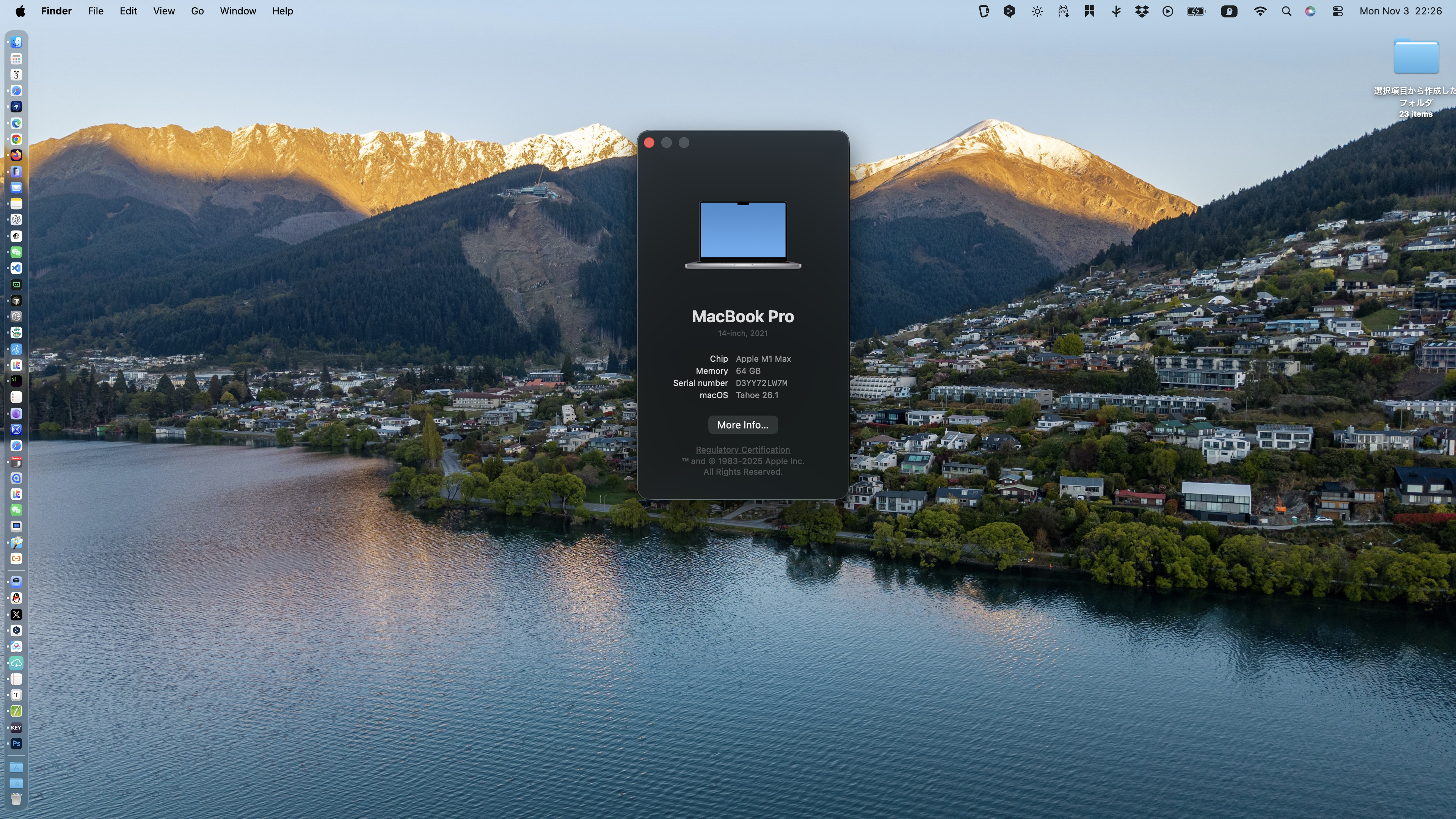Open WeChat from the dock
Screen dimensions: 1456x819
point(16,252)
